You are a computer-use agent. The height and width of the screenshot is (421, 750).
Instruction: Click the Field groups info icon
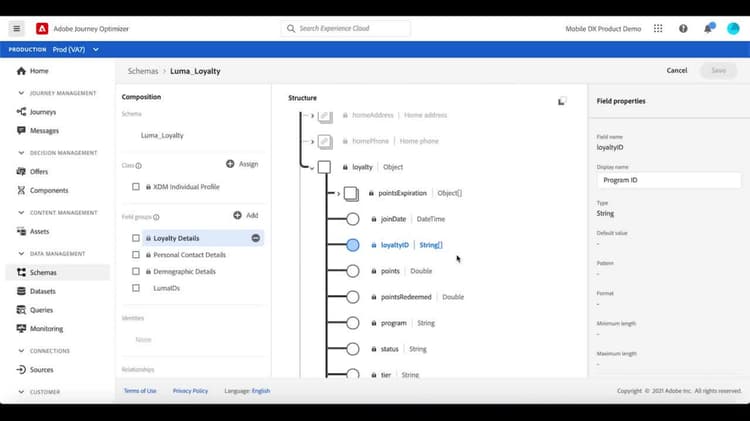(156, 217)
